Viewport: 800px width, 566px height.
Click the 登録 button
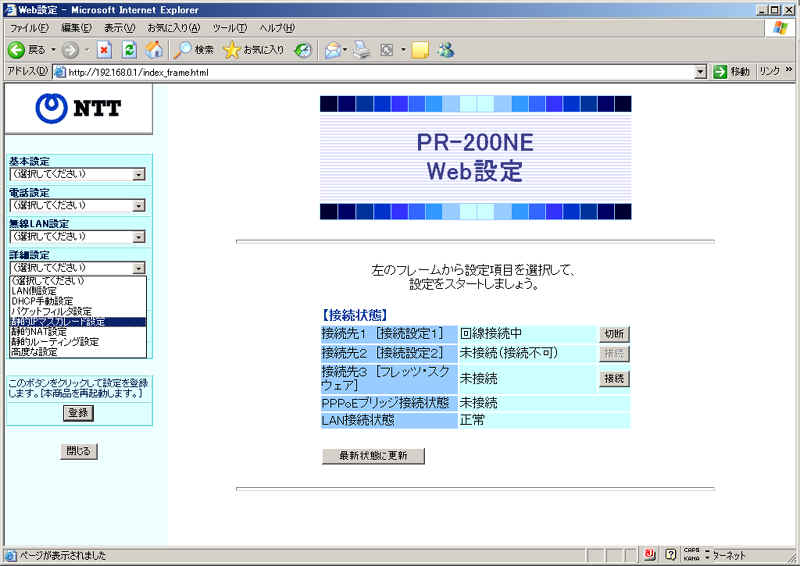coord(79,413)
